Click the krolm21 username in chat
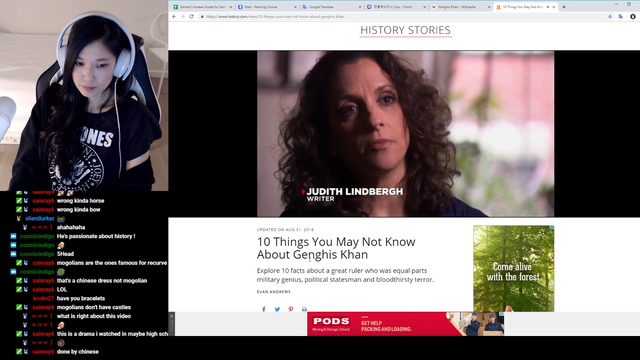This screenshot has width=640, height=360. [43, 298]
